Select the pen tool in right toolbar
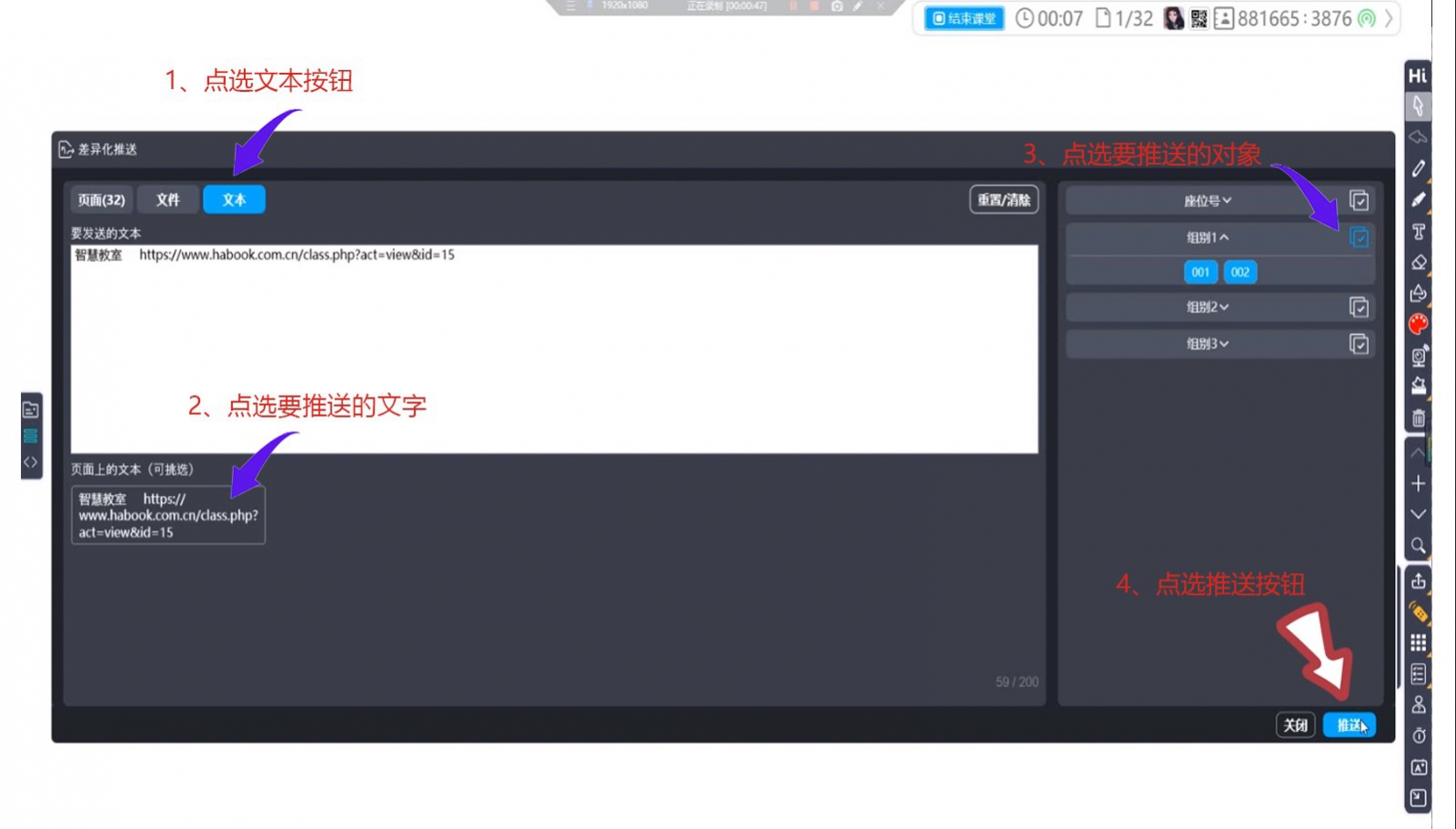This screenshot has height=829, width=1456. (x=1418, y=168)
